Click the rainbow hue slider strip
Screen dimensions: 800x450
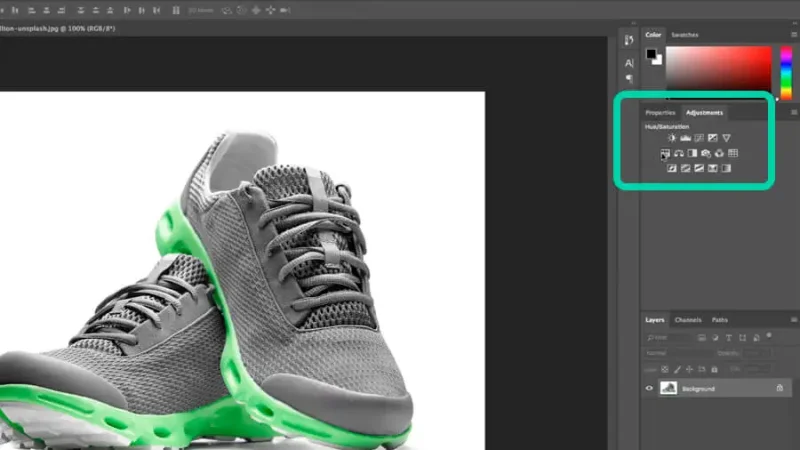(786, 73)
